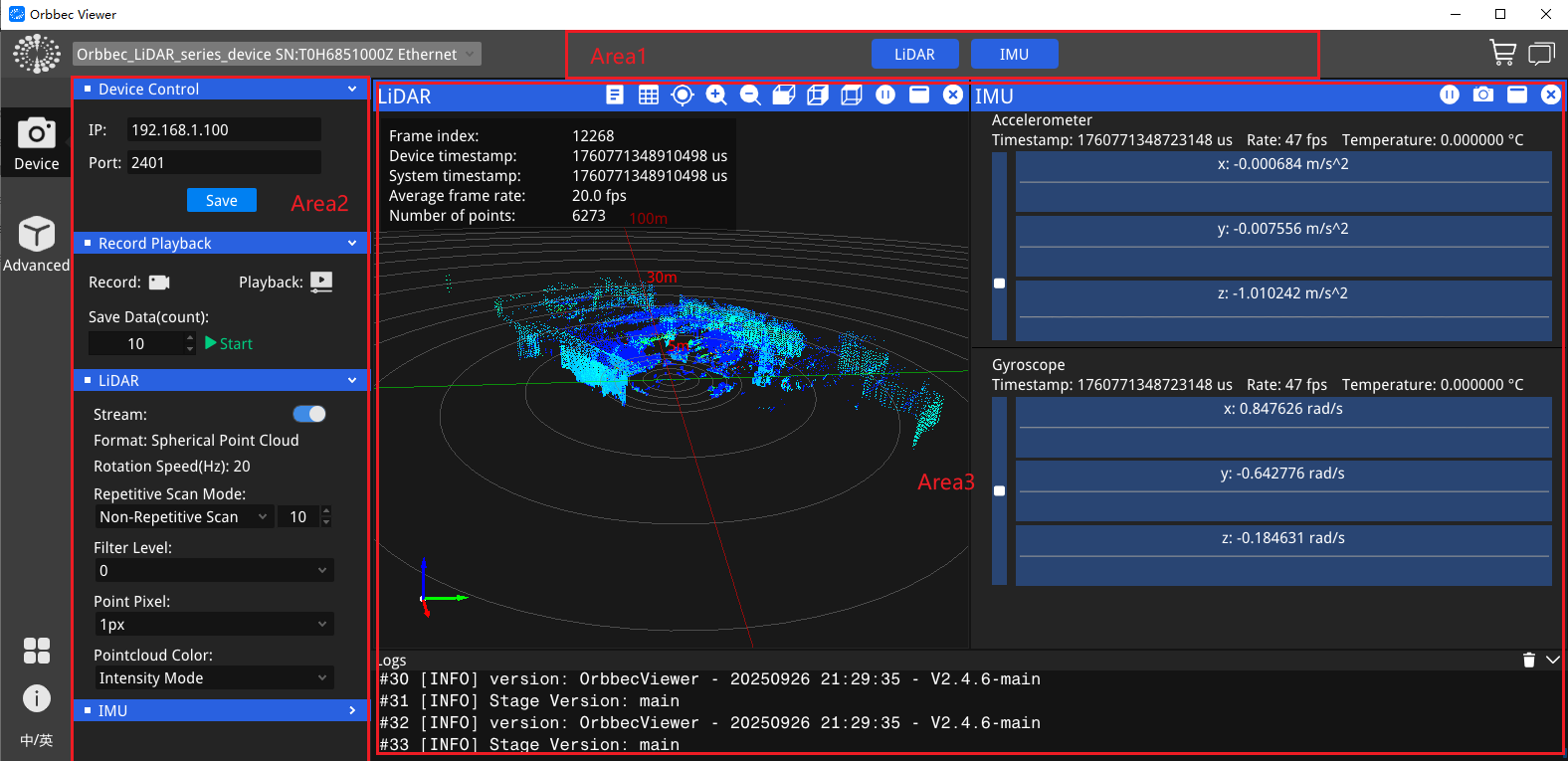Click the Save Data count field
Screen dimensions: 1568x761
coord(136,343)
